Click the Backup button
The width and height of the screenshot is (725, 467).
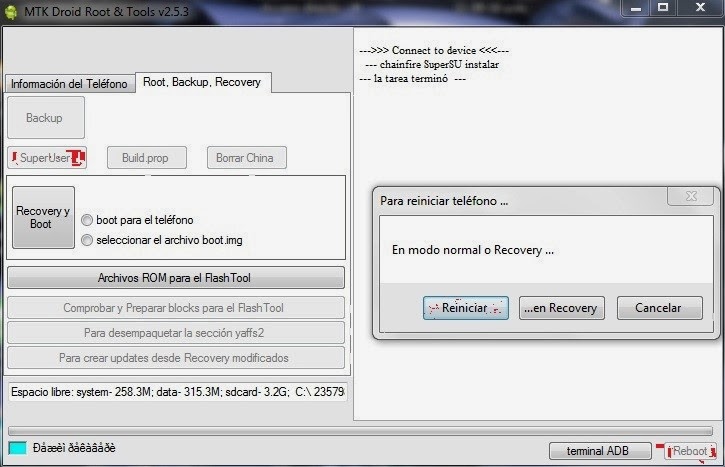[x=46, y=117]
